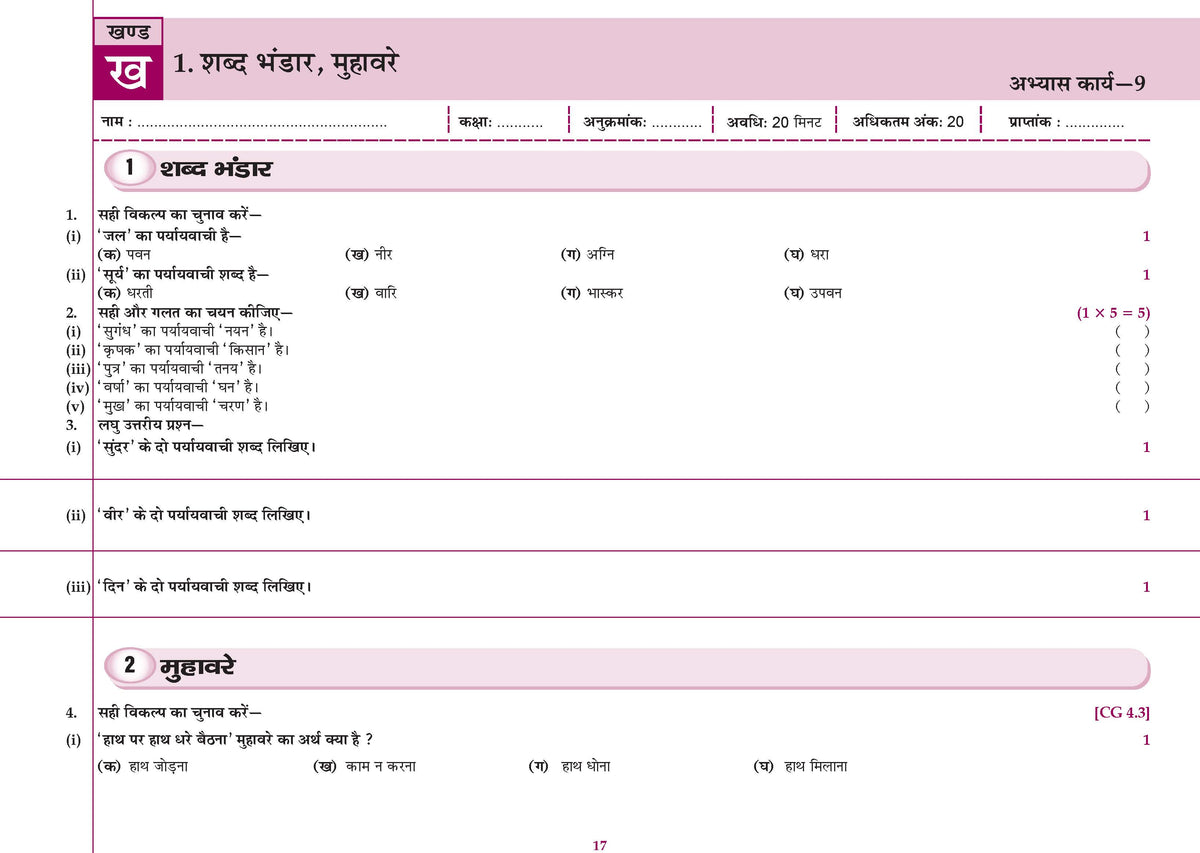Click the section heading 'मुहावरे'
The image size is (1200, 853).
(x=198, y=666)
